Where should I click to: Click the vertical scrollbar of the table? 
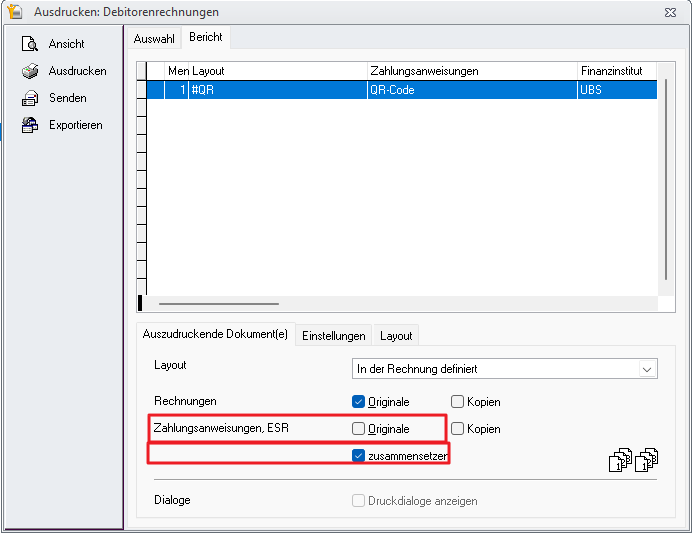[666, 179]
